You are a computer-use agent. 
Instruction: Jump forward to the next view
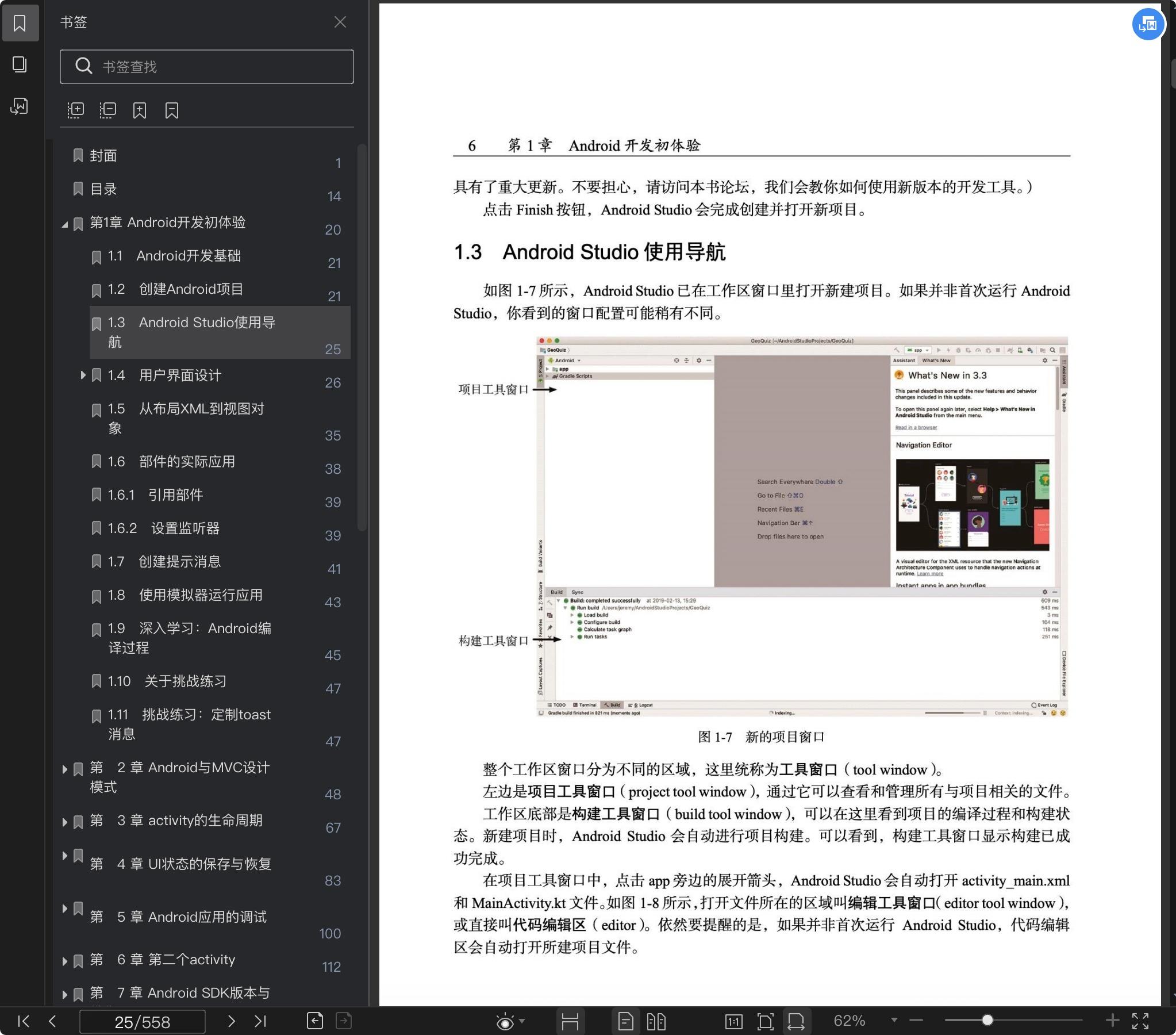[344, 1021]
